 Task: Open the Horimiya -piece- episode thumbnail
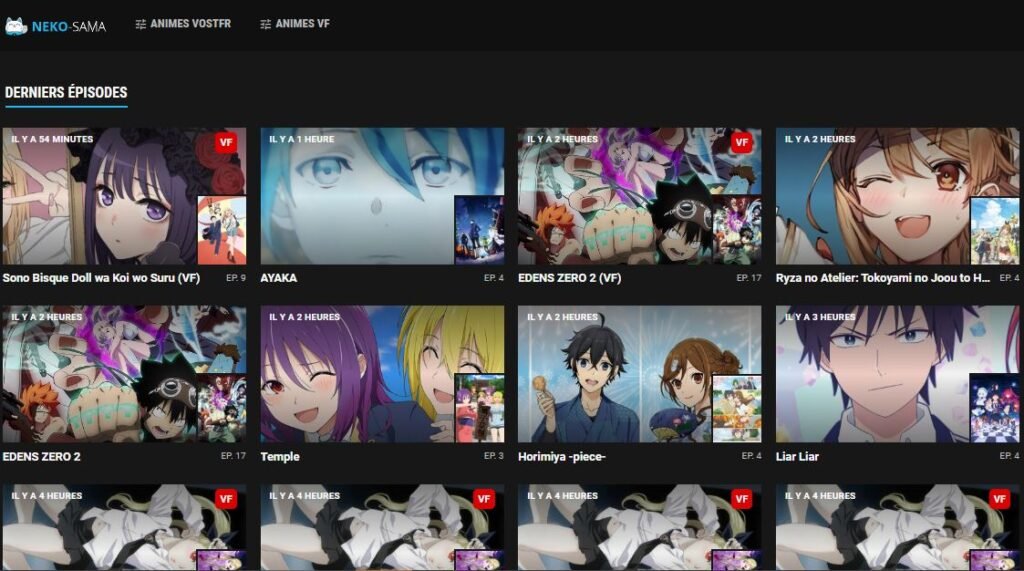click(639, 374)
